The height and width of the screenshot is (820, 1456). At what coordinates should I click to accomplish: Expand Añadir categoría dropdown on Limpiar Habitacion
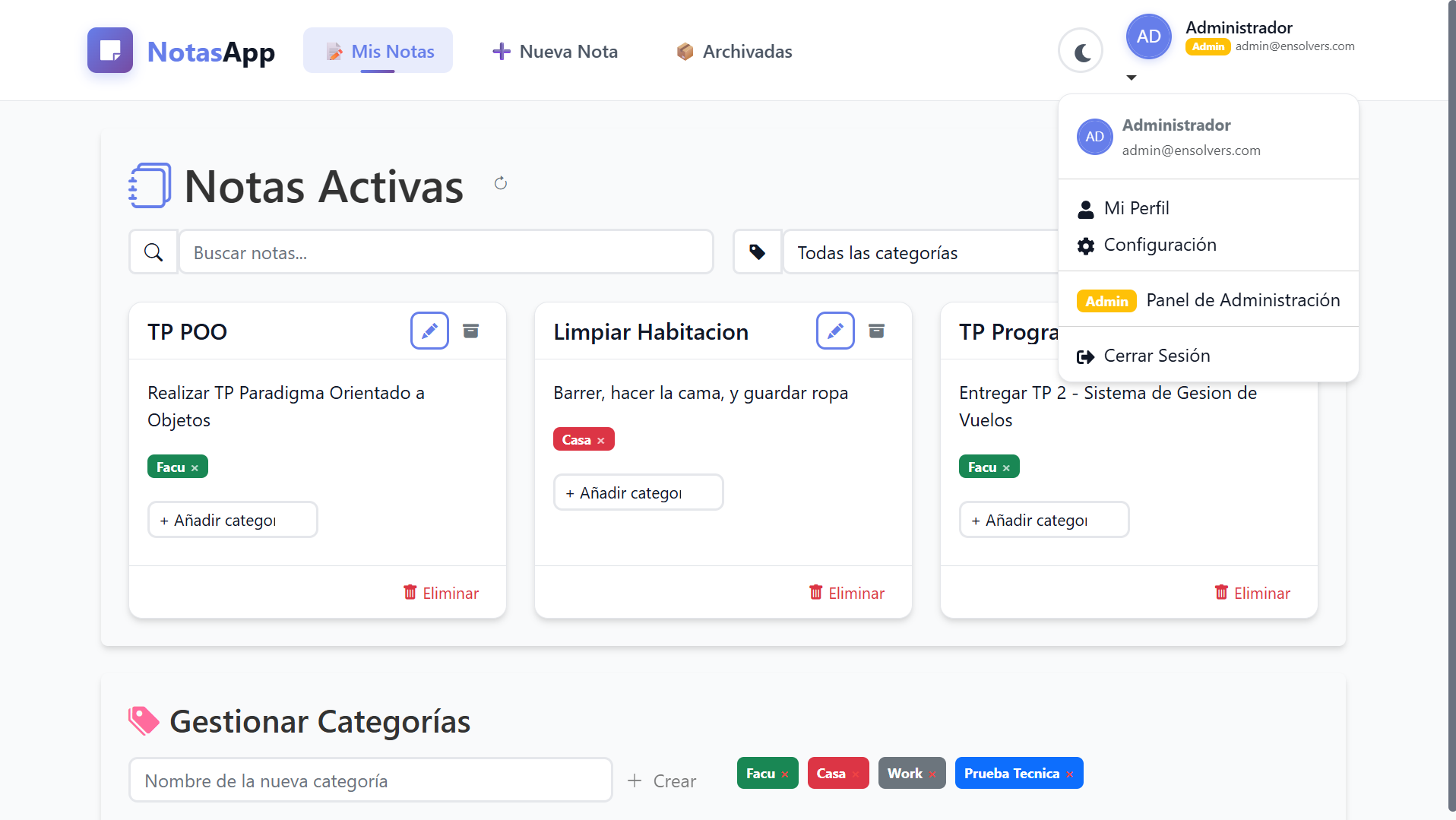[x=638, y=493]
